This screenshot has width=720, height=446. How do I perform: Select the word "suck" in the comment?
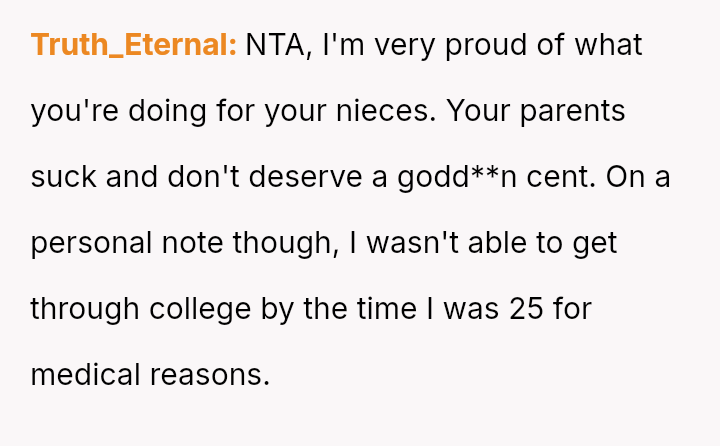click(x=64, y=177)
